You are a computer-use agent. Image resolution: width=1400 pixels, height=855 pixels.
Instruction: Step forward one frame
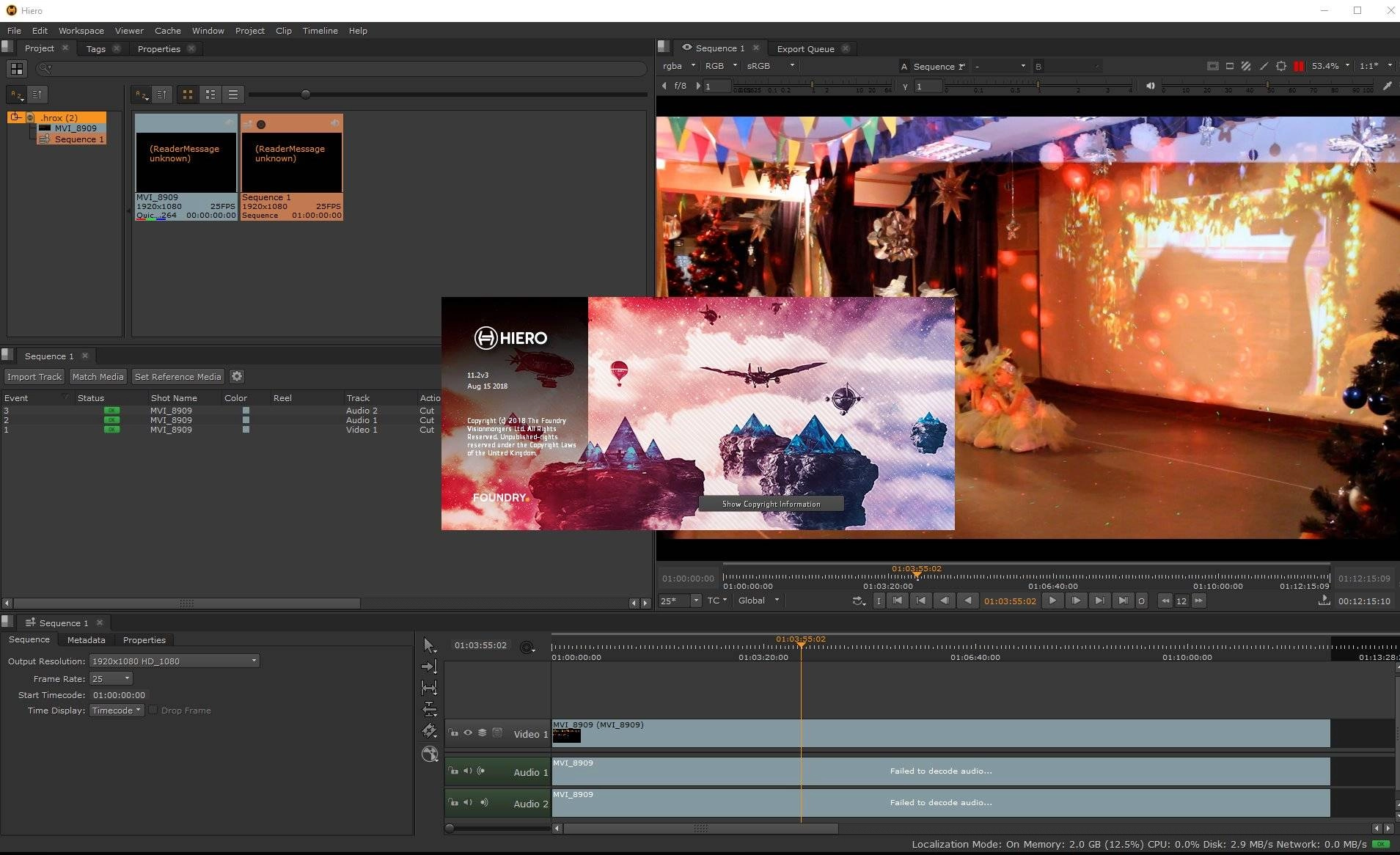(1076, 601)
